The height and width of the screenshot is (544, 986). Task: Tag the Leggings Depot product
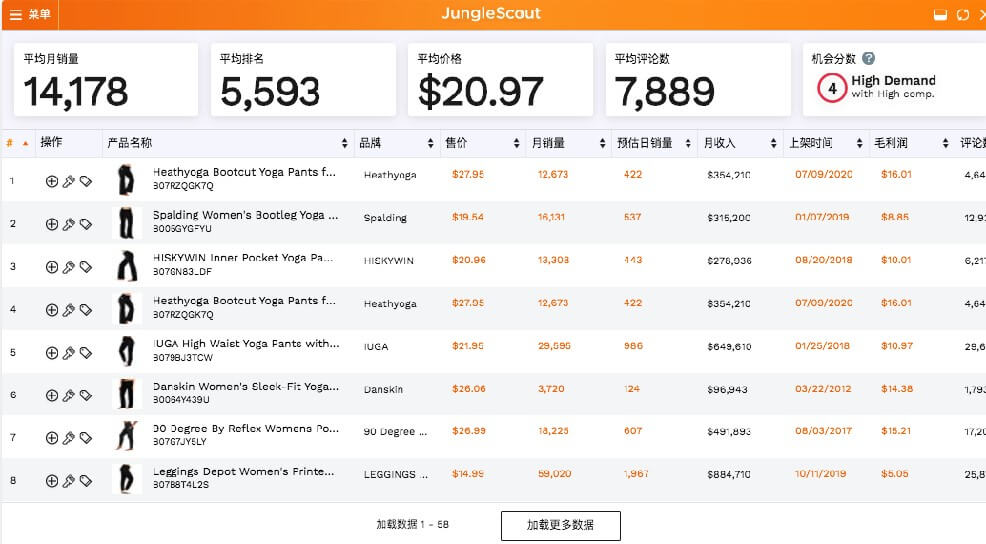click(x=86, y=480)
